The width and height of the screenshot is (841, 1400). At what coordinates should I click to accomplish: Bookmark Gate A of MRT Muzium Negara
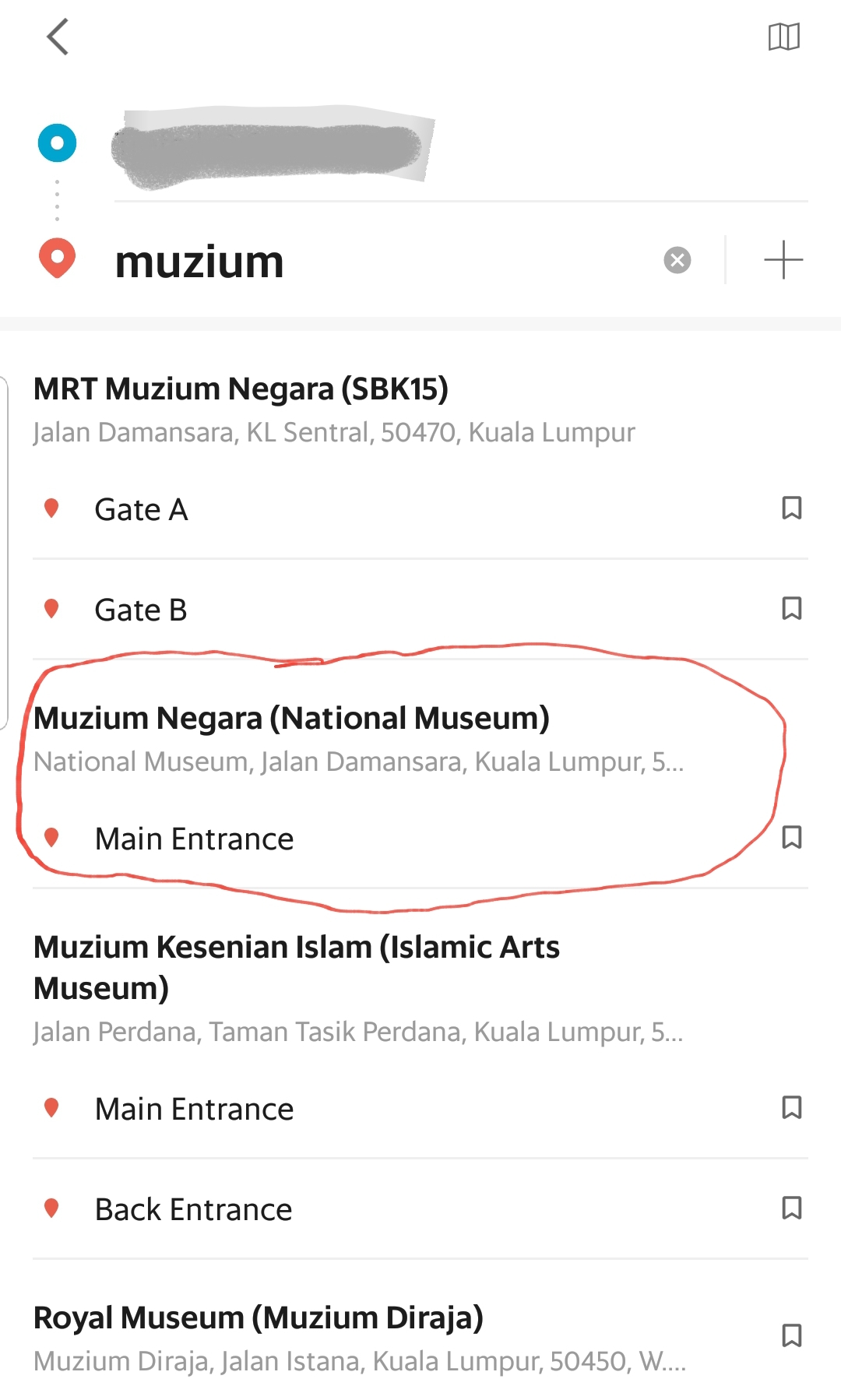791,508
